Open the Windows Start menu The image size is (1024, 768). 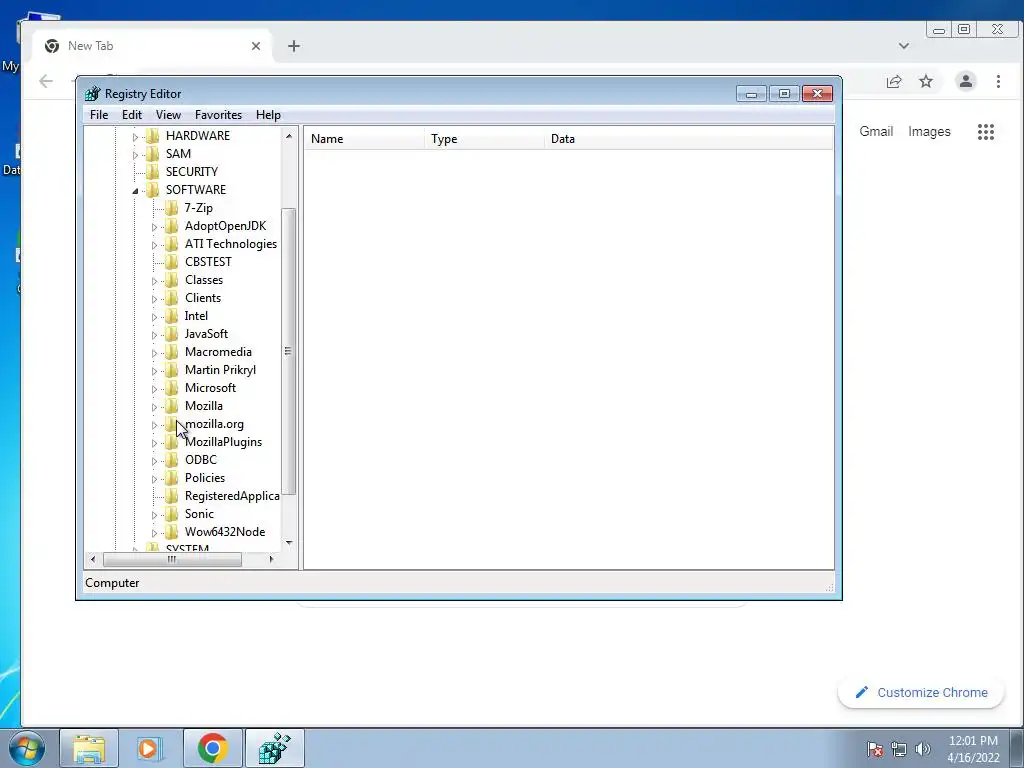(27, 748)
